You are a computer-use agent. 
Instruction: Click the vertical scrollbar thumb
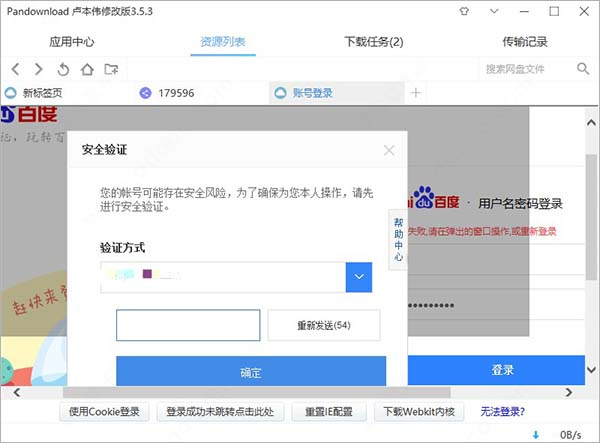[592, 217]
